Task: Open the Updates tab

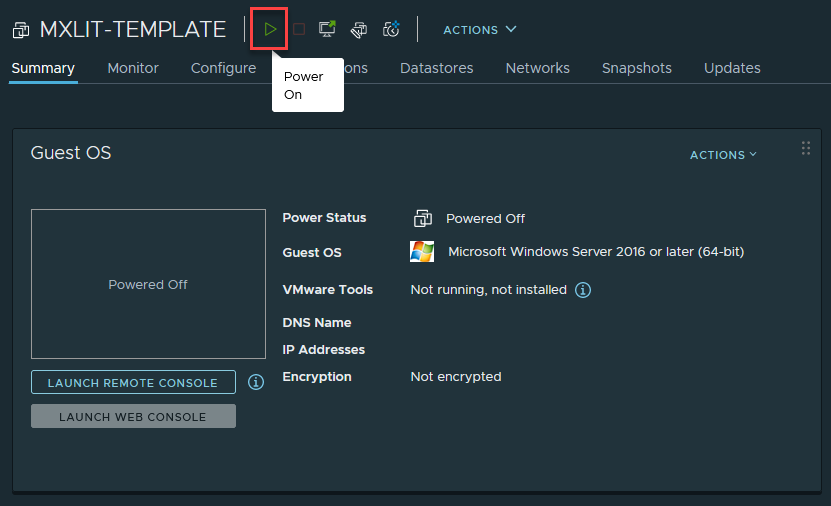Action: [x=732, y=68]
